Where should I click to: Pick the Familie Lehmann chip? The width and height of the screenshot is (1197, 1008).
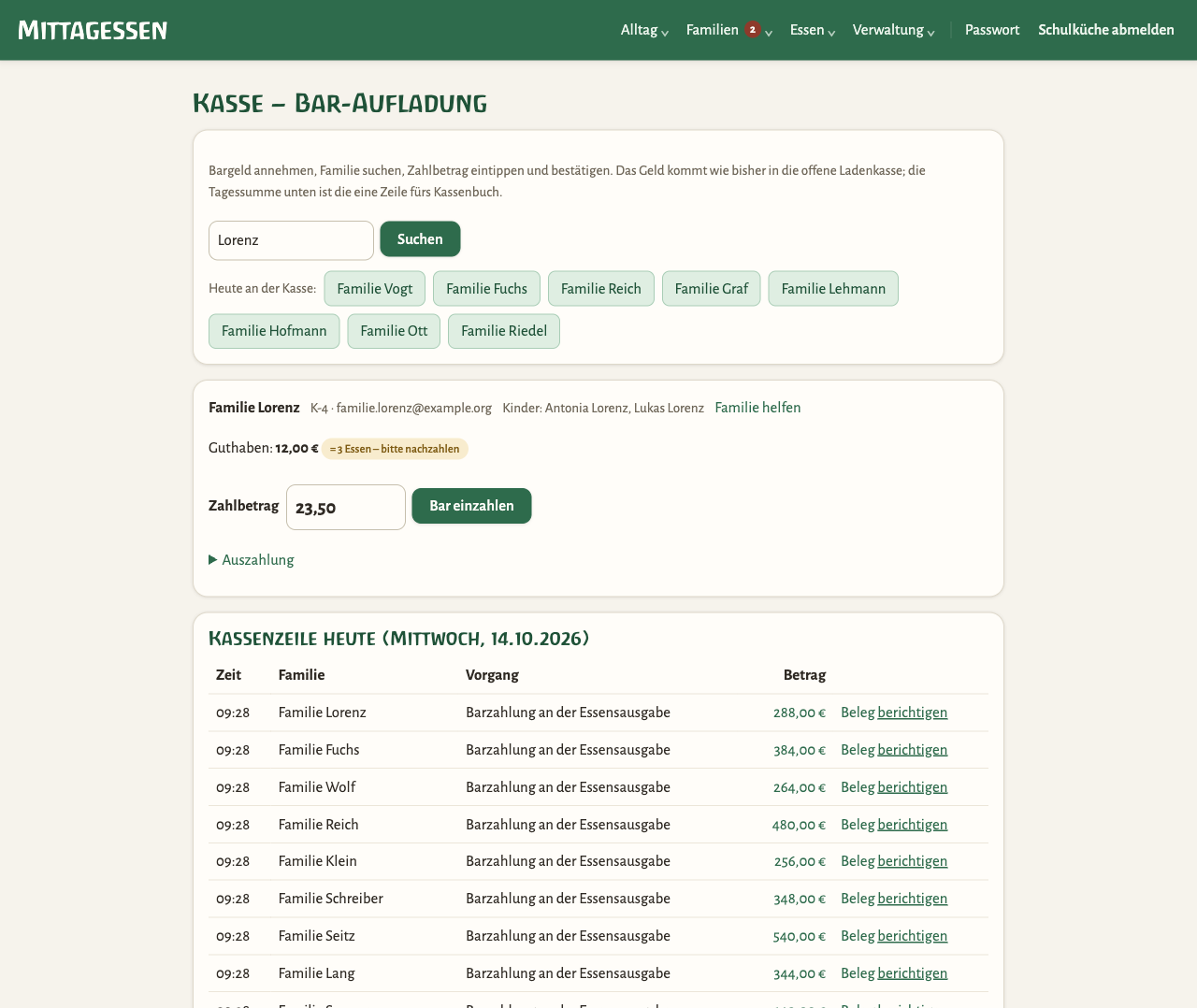[x=833, y=289]
